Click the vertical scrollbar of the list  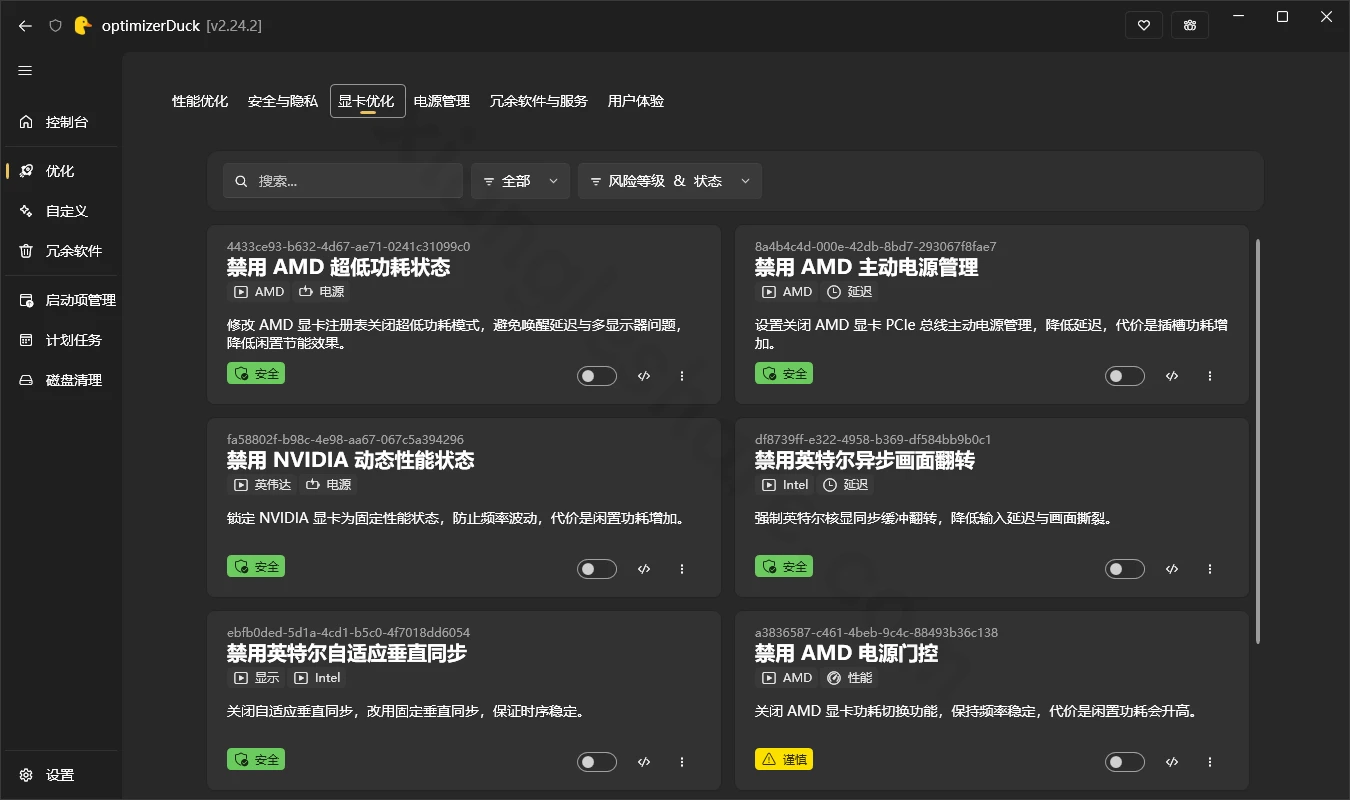(1257, 440)
